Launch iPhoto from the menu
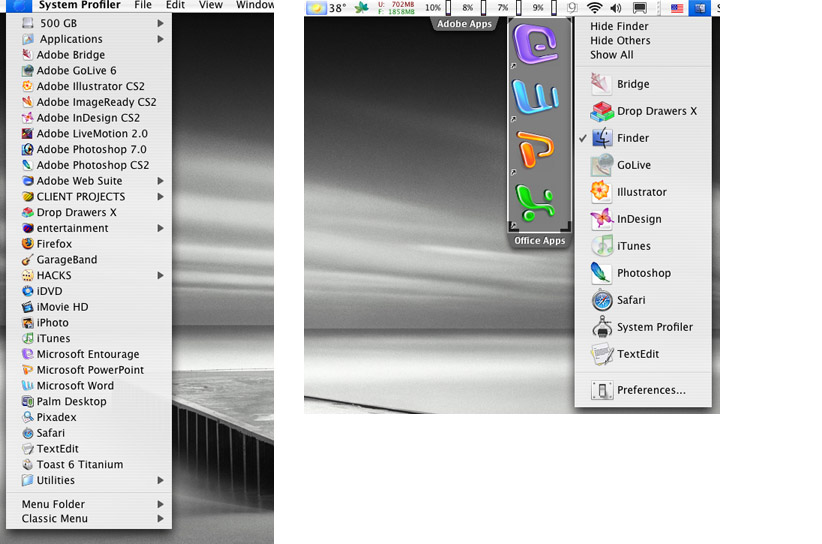The height and width of the screenshot is (544, 822). (89, 322)
